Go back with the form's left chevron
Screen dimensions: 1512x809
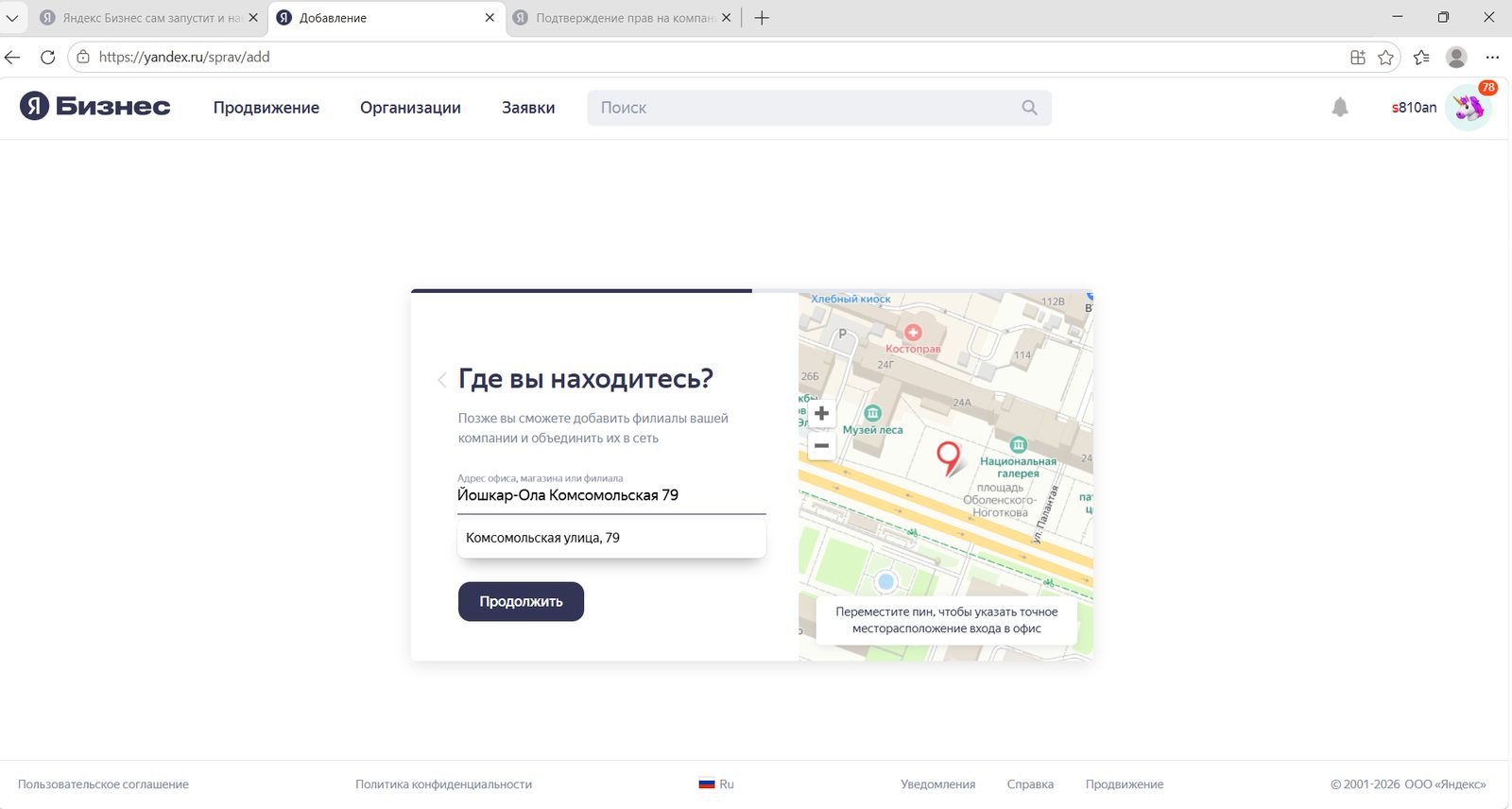(441, 380)
